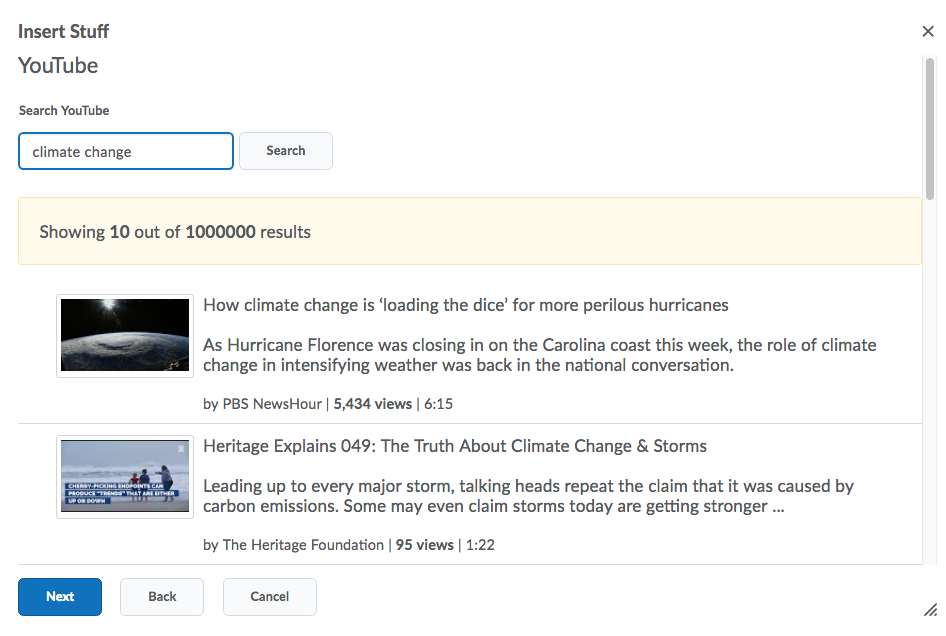Click the carbon emissions video description
The width and height of the screenshot is (946, 636).
528,496
